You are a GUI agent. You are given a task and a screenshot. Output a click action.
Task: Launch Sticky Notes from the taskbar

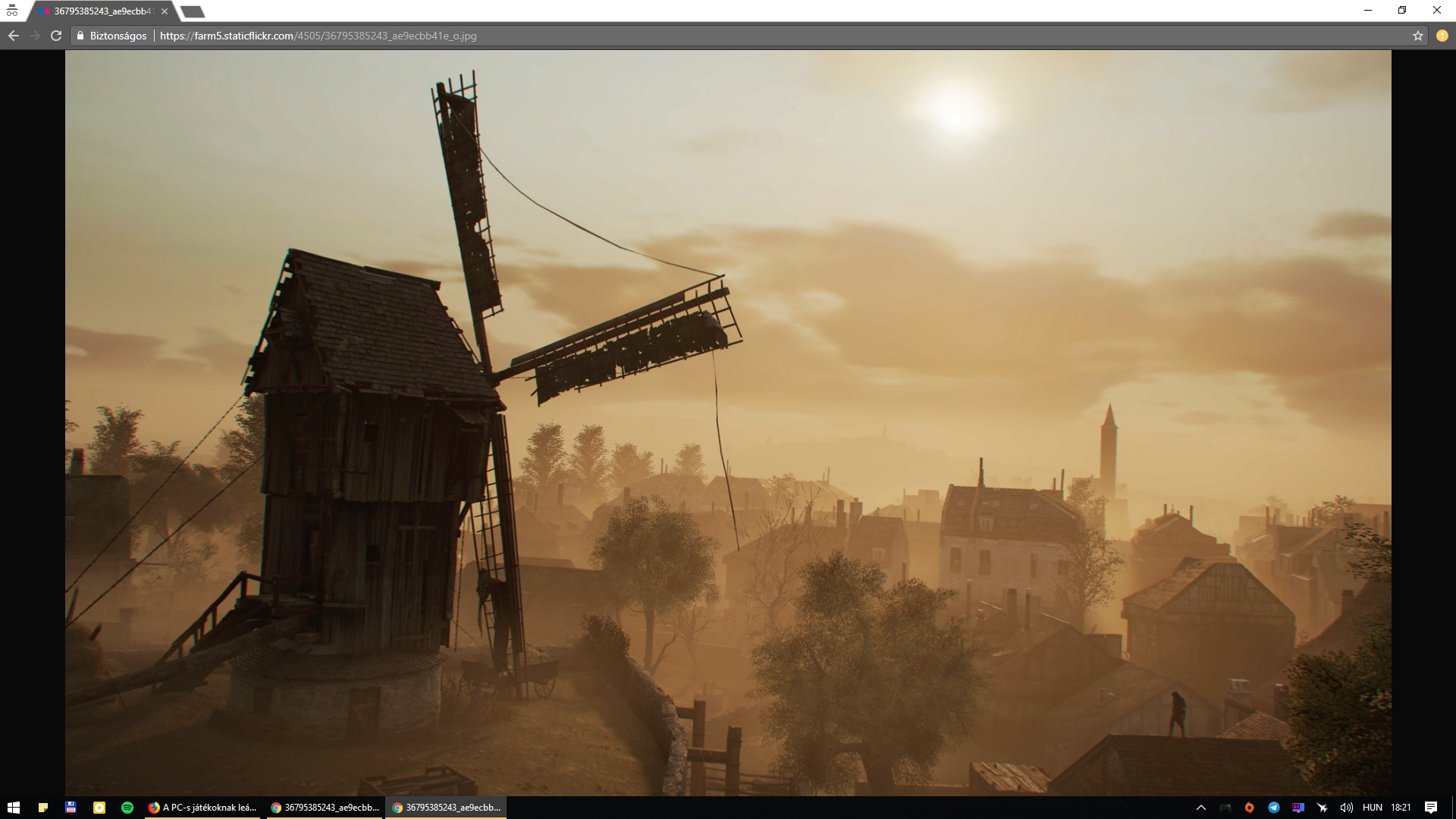tap(43, 808)
